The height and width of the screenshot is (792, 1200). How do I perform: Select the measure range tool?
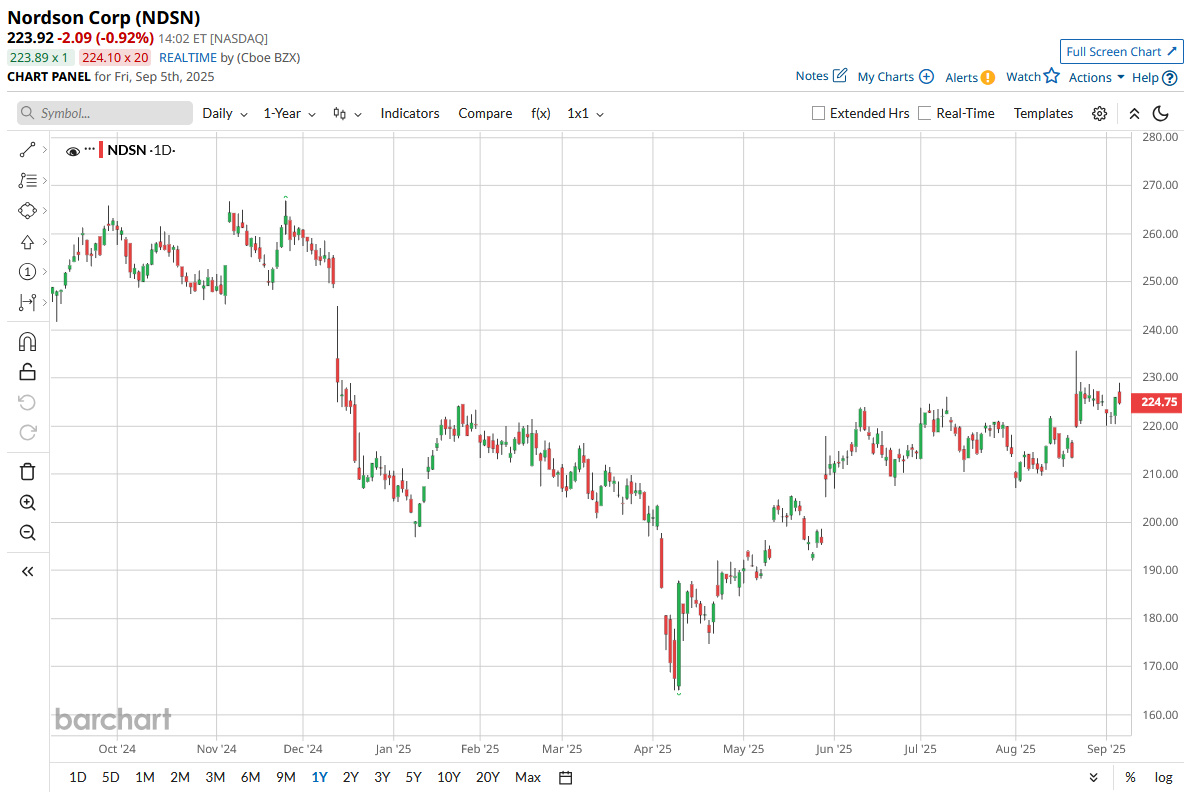pyautogui.click(x=27, y=302)
